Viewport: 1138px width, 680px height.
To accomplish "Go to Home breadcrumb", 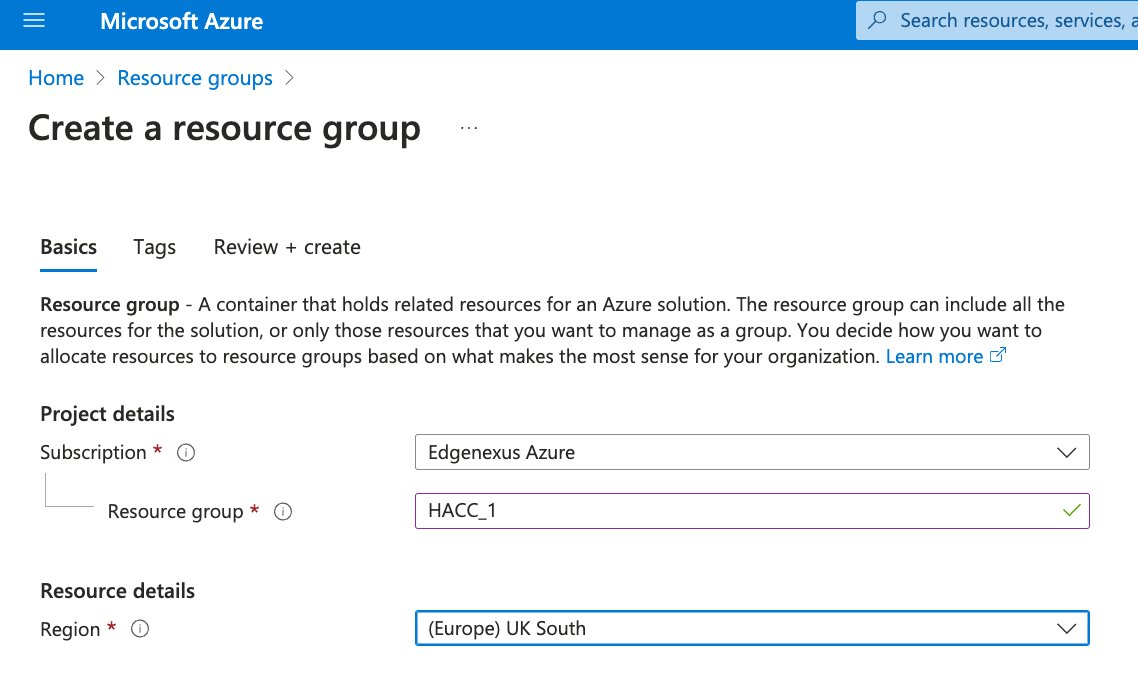I will click(56, 78).
